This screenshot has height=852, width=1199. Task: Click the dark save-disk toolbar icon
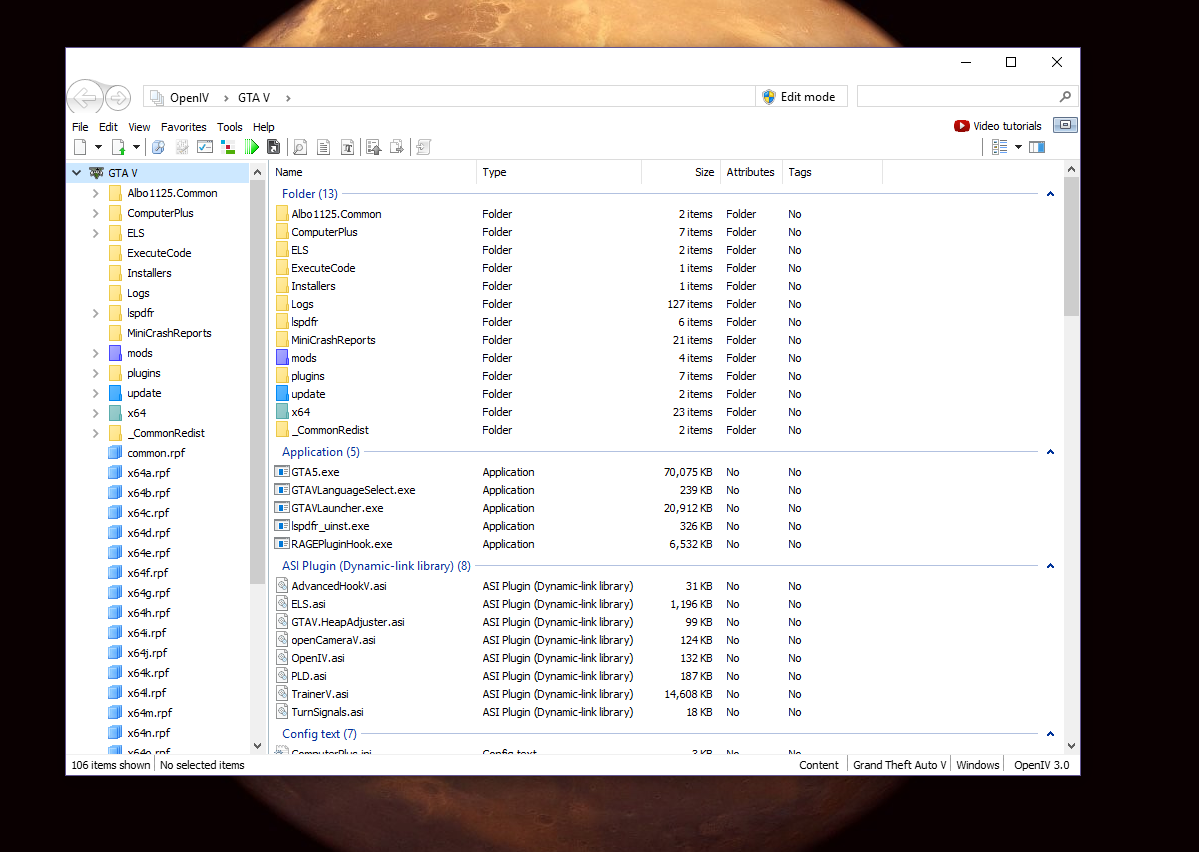point(273,147)
